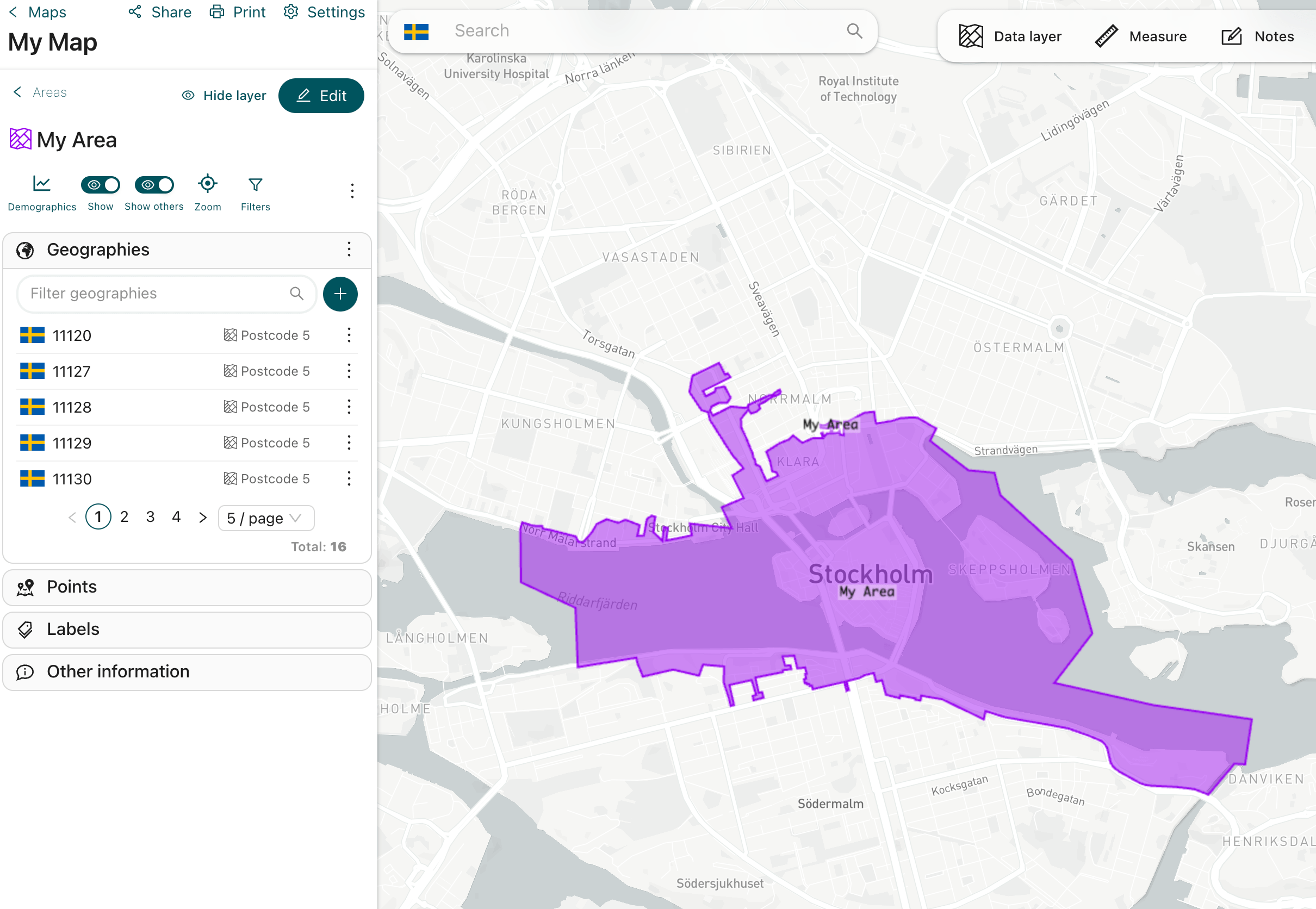Image resolution: width=1316 pixels, height=909 pixels.
Task: Click the Edit button
Action: (321, 96)
